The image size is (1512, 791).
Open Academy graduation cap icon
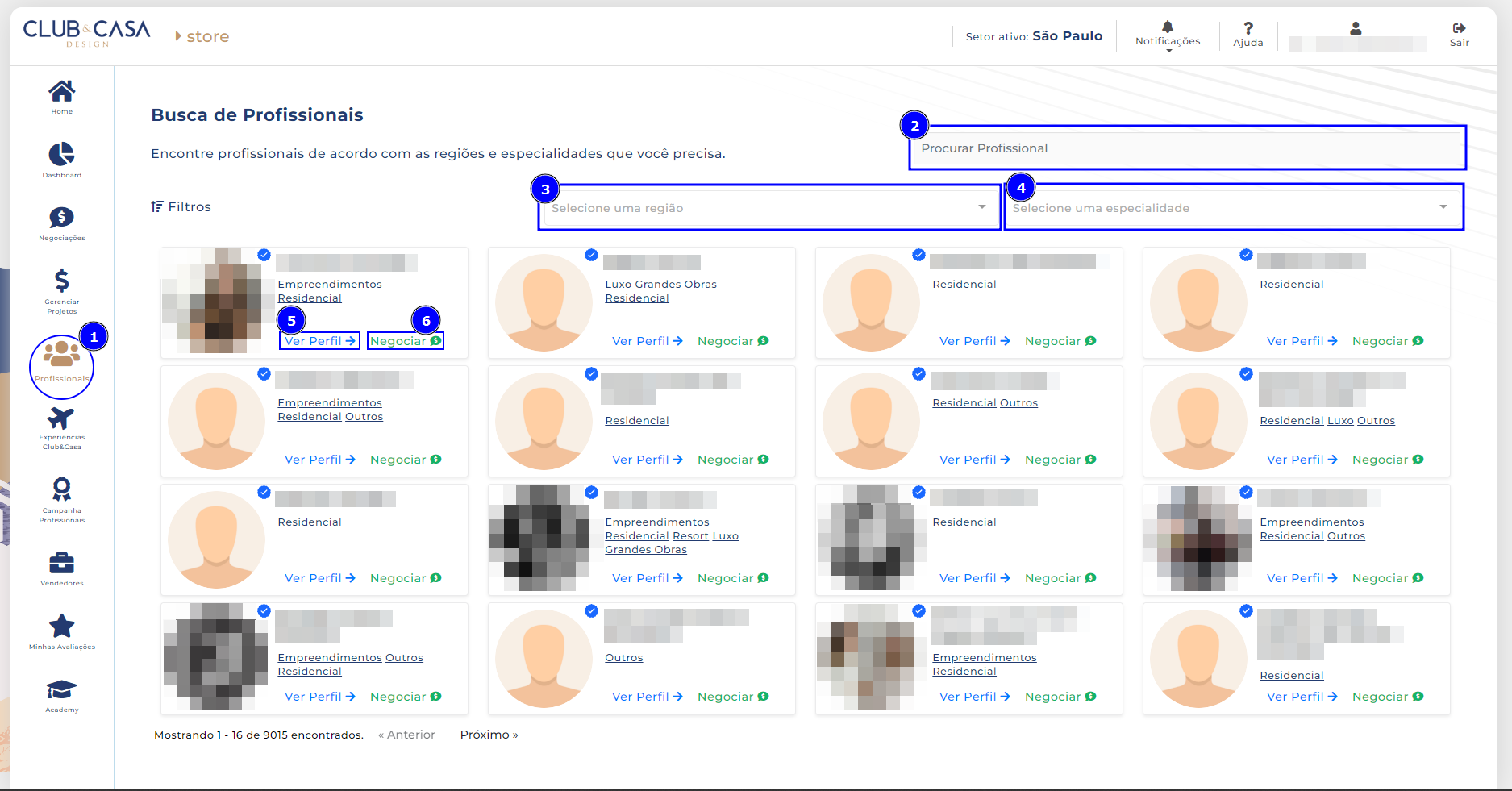(x=61, y=689)
